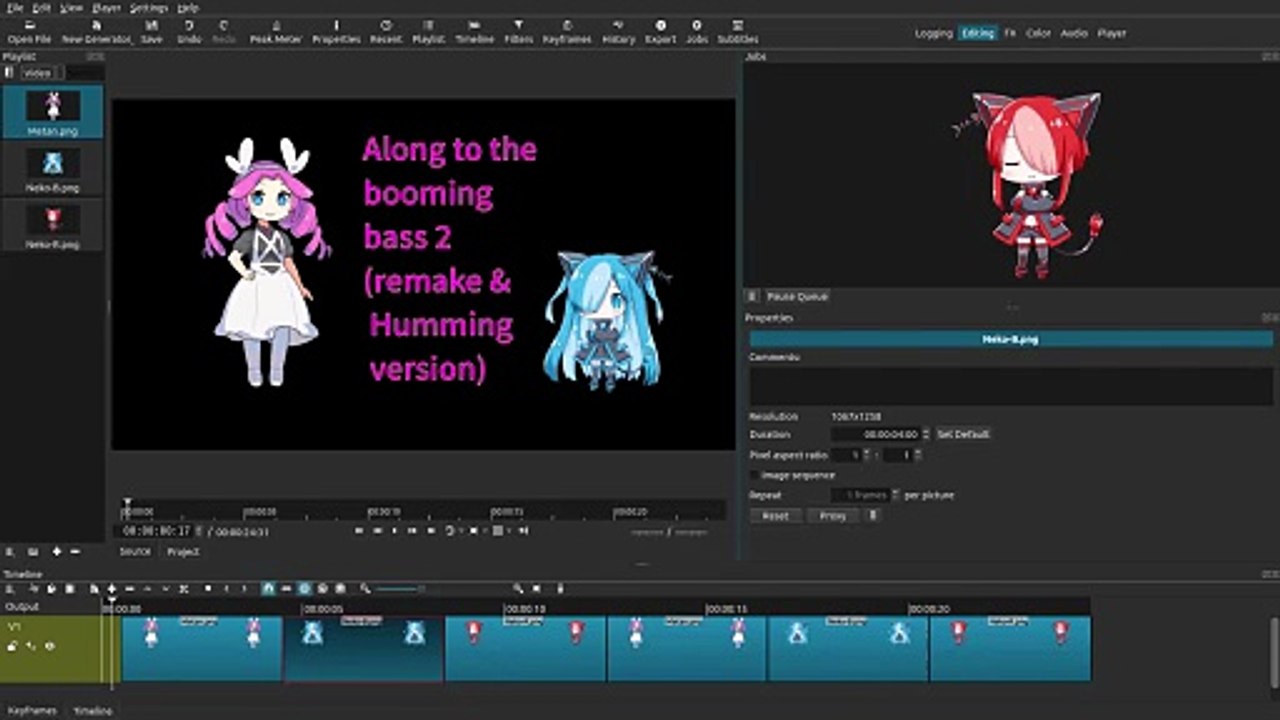Open the playlist menu icon at bottom
The image size is (1280, 720).
(x=9, y=551)
